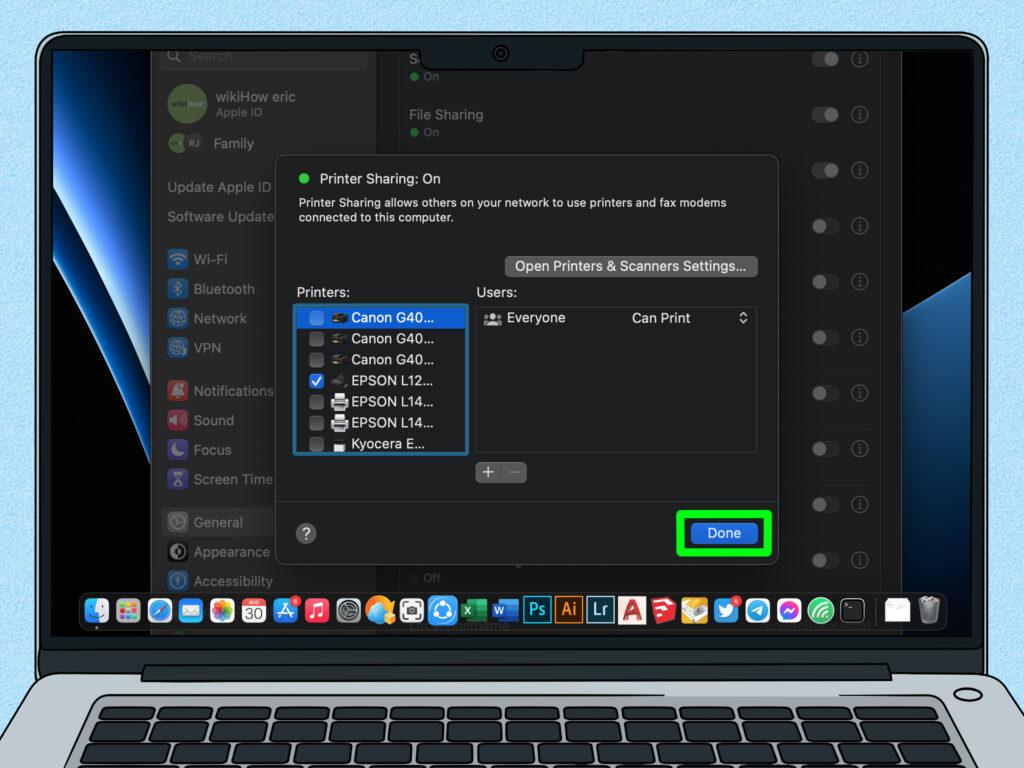Click the Finder icon in dock

coord(97,609)
